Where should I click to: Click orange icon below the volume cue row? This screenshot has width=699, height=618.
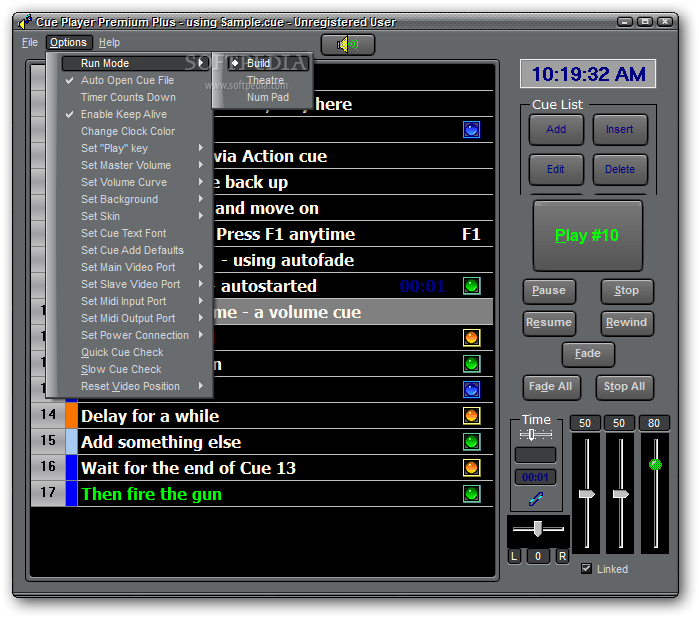click(471, 338)
